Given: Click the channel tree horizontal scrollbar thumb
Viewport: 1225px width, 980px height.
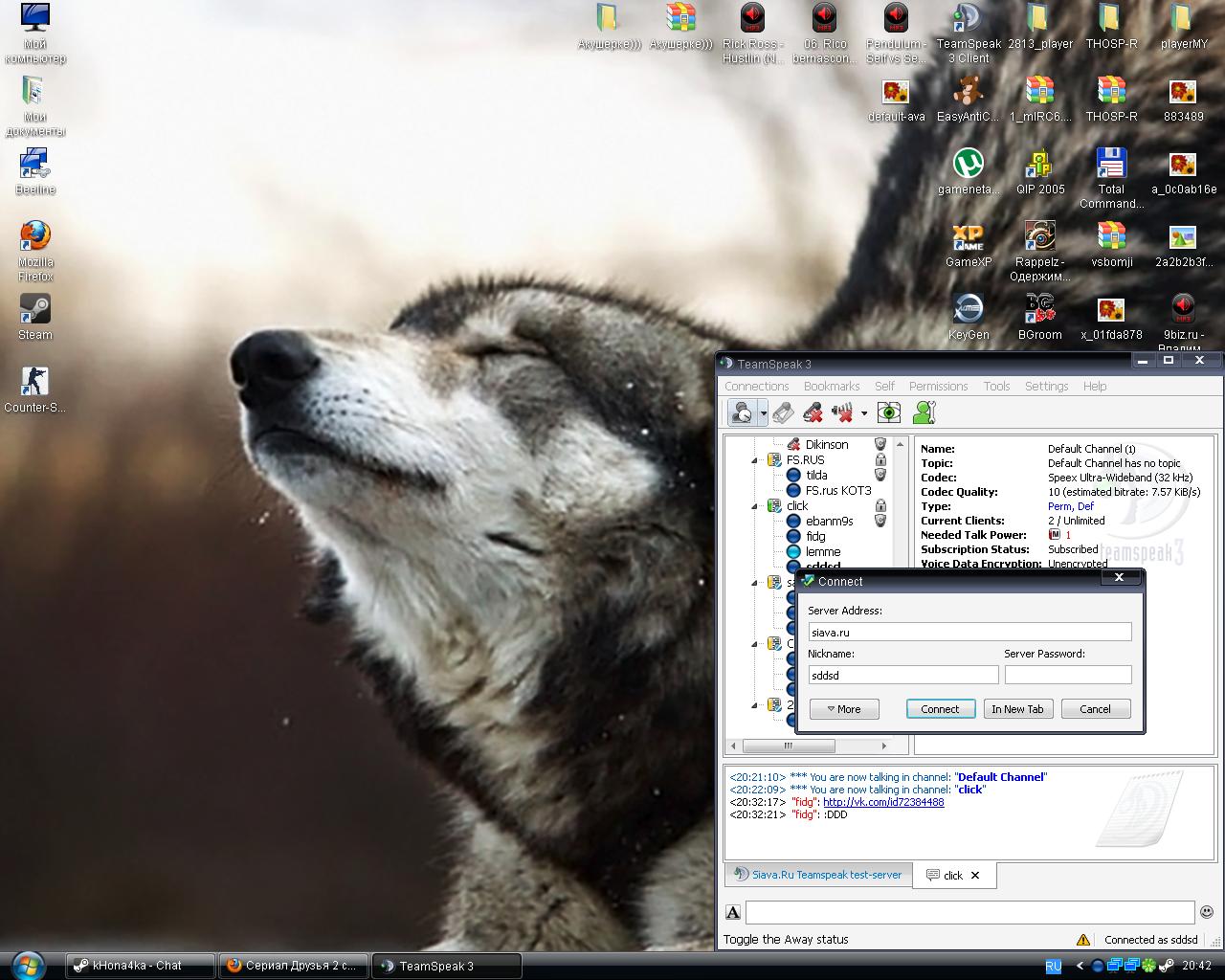Looking at the screenshot, I should (788, 746).
